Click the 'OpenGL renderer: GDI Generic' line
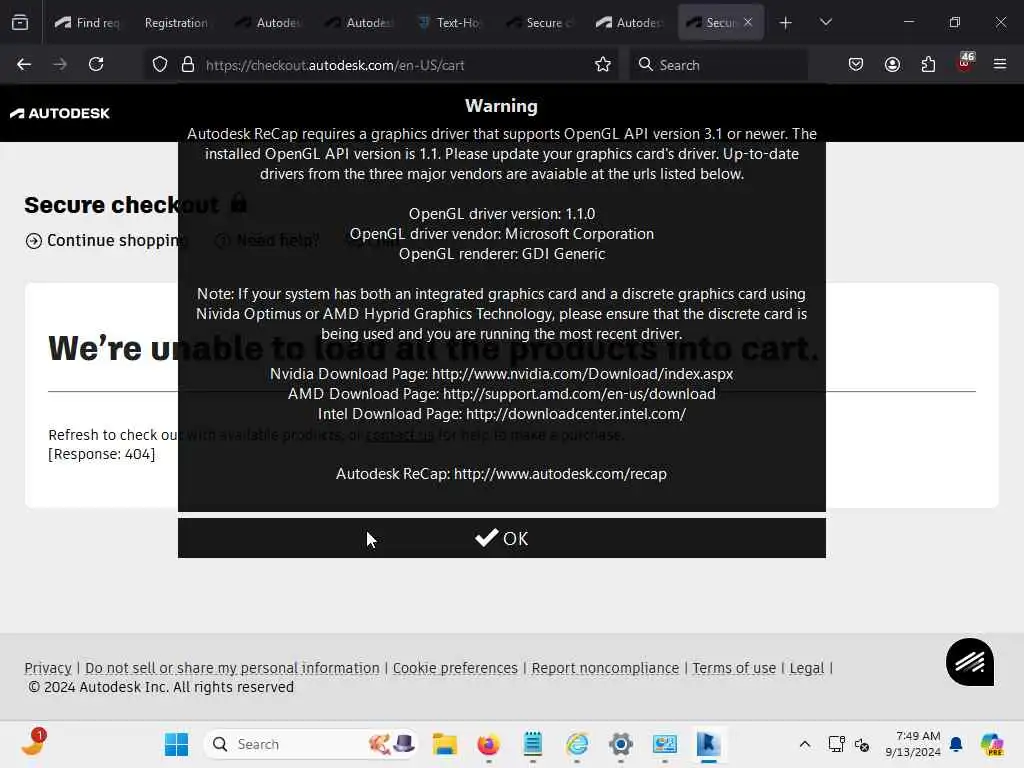Viewport: 1024px width, 768px height. coord(502,254)
